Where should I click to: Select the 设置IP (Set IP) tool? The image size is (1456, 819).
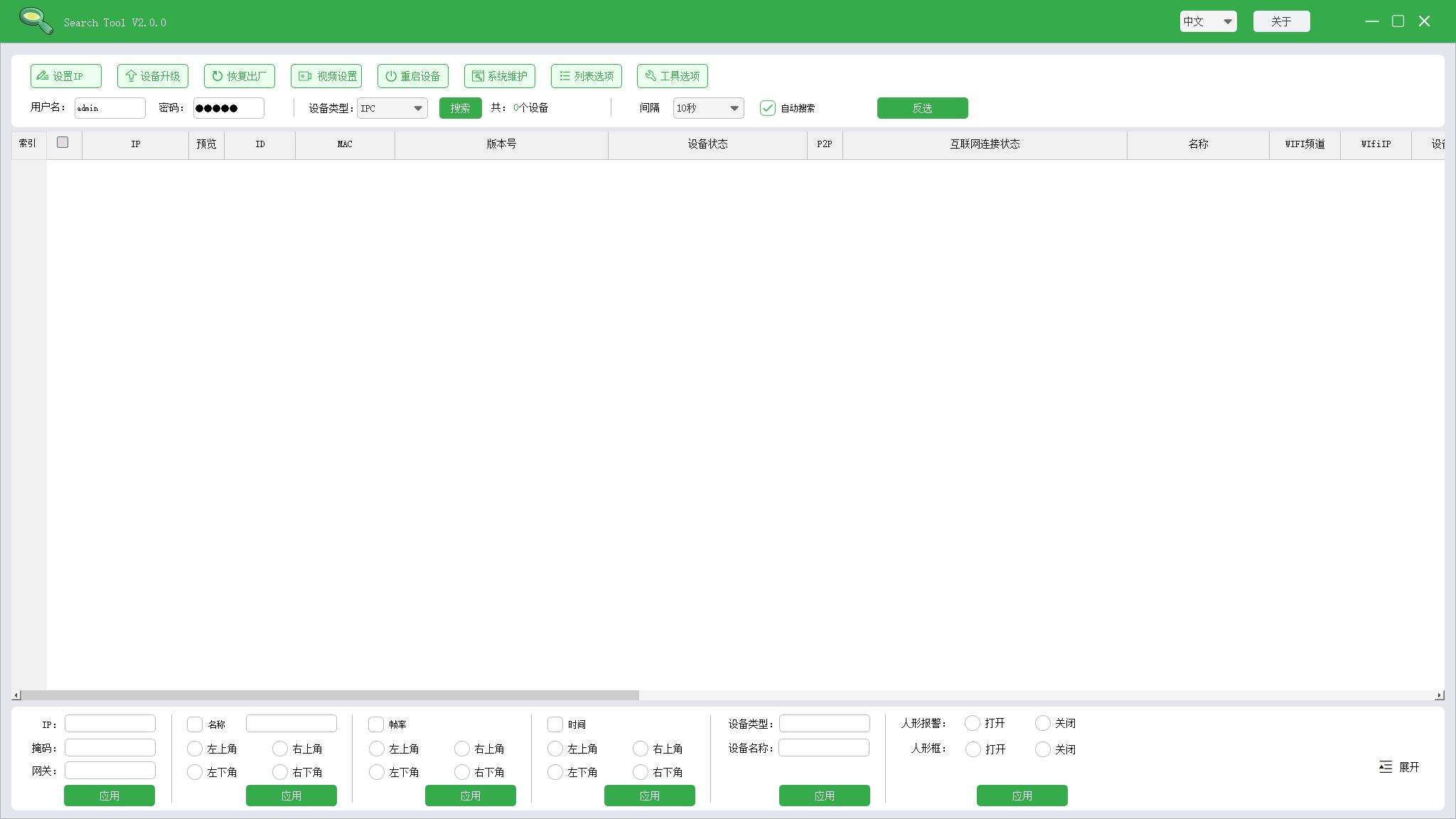[65, 76]
